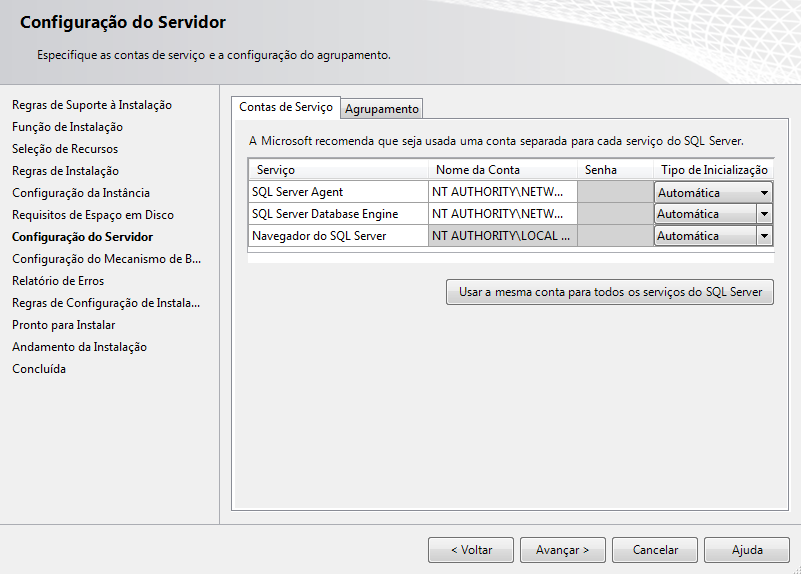Click account name cell for SQL Server Agent

coord(503,192)
